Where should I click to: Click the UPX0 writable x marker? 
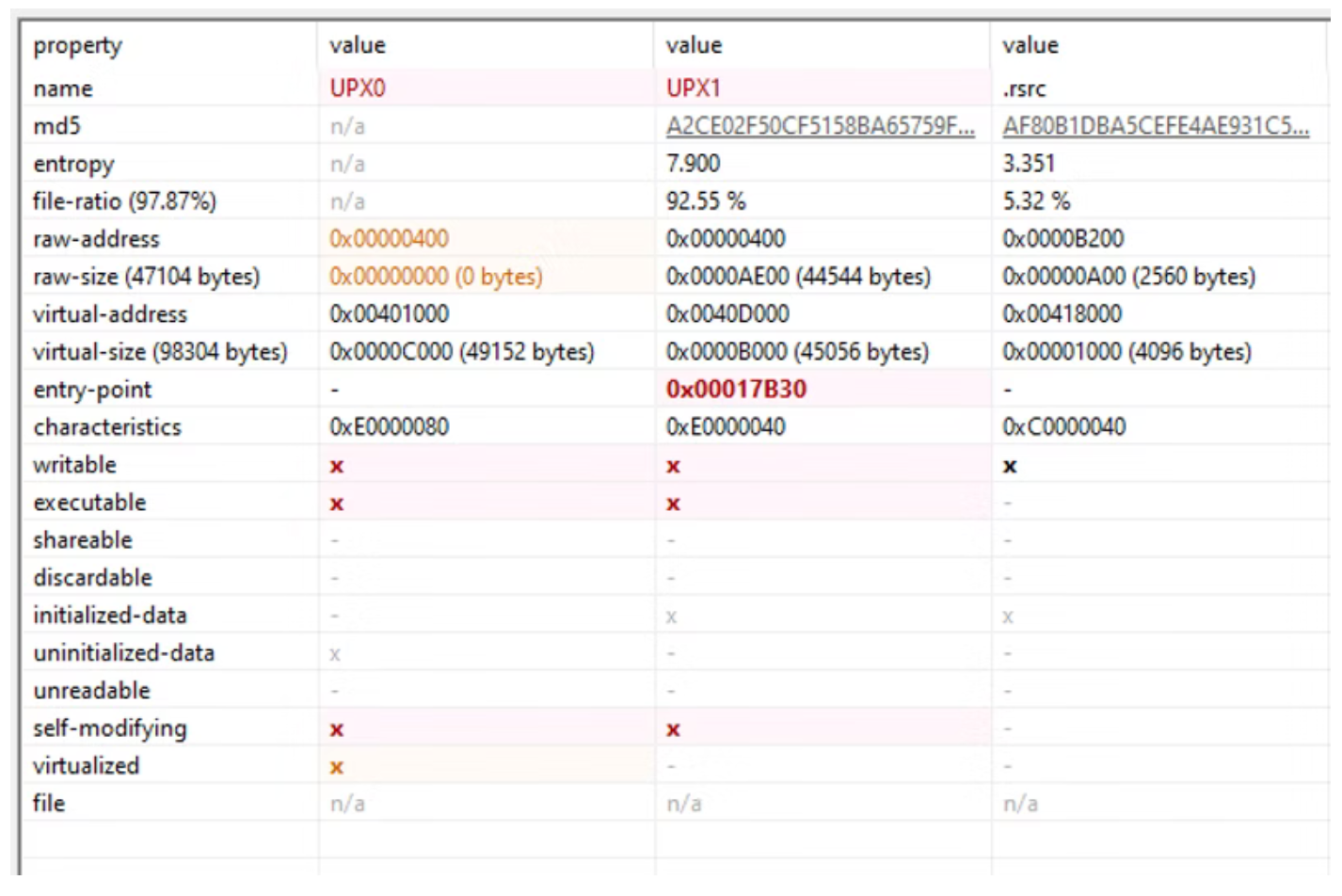click(x=337, y=466)
